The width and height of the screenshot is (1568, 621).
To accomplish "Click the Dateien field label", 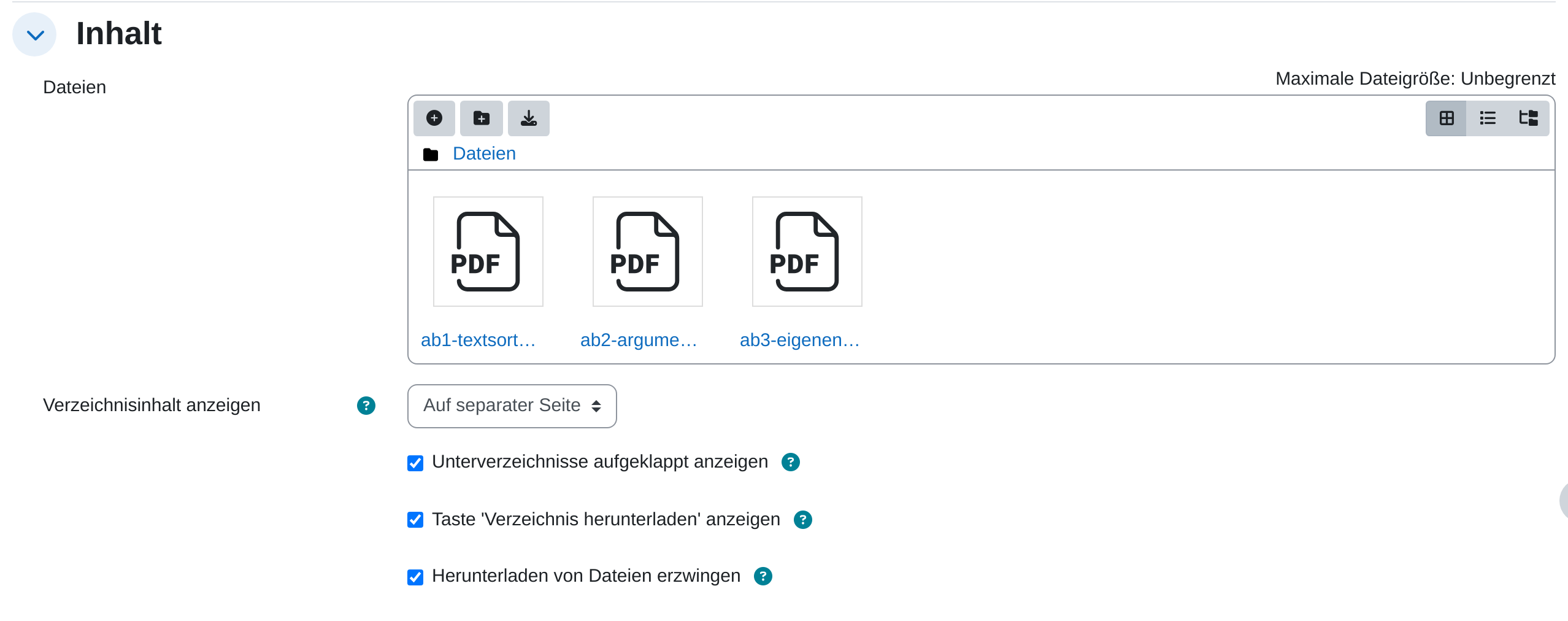I will coord(74,87).
